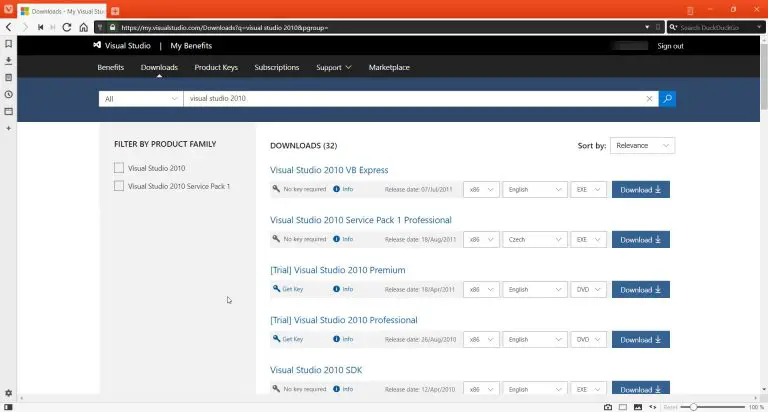The height and width of the screenshot is (412, 768).
Task: Open the Sort by Relevance dropdown
Action: click(642, 145)
